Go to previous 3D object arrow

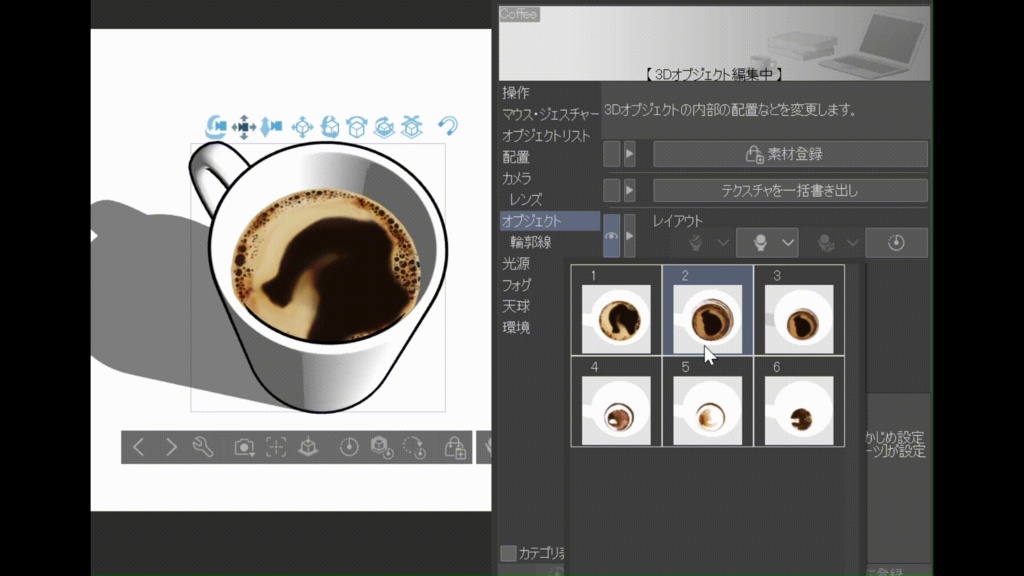138,447
